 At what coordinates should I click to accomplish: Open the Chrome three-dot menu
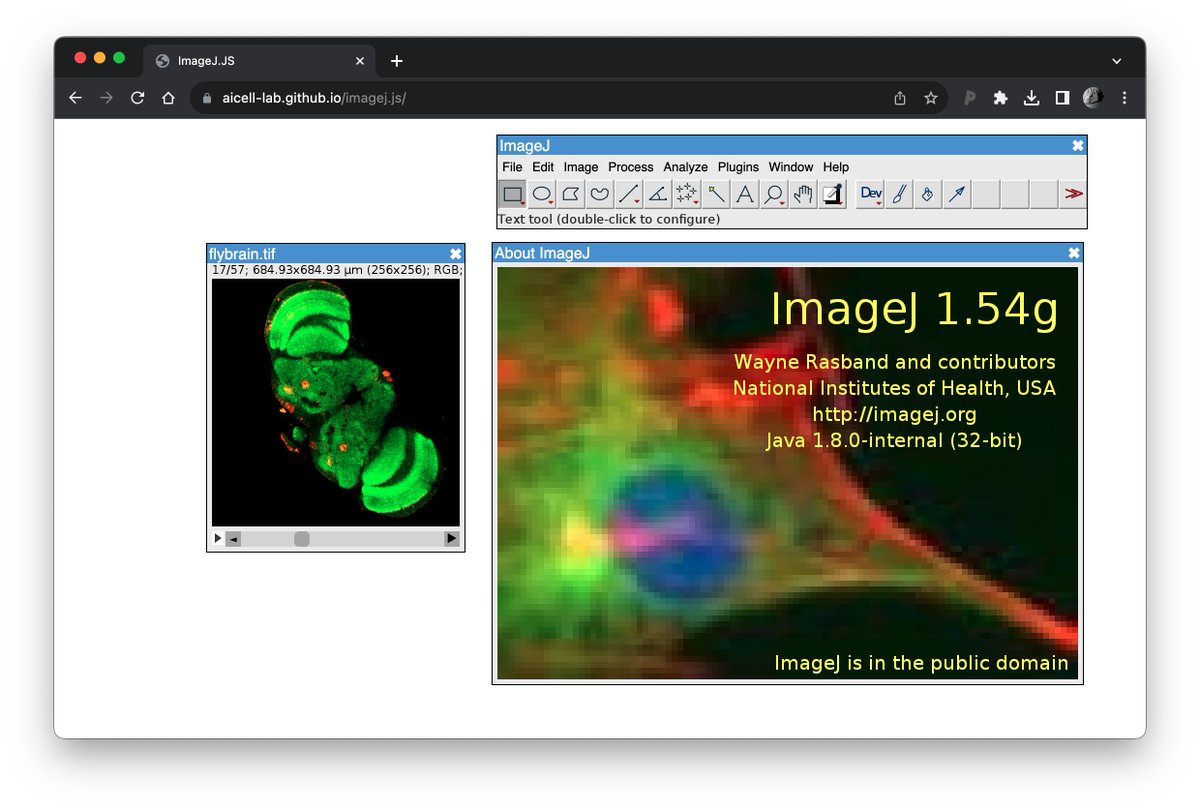1125,98
